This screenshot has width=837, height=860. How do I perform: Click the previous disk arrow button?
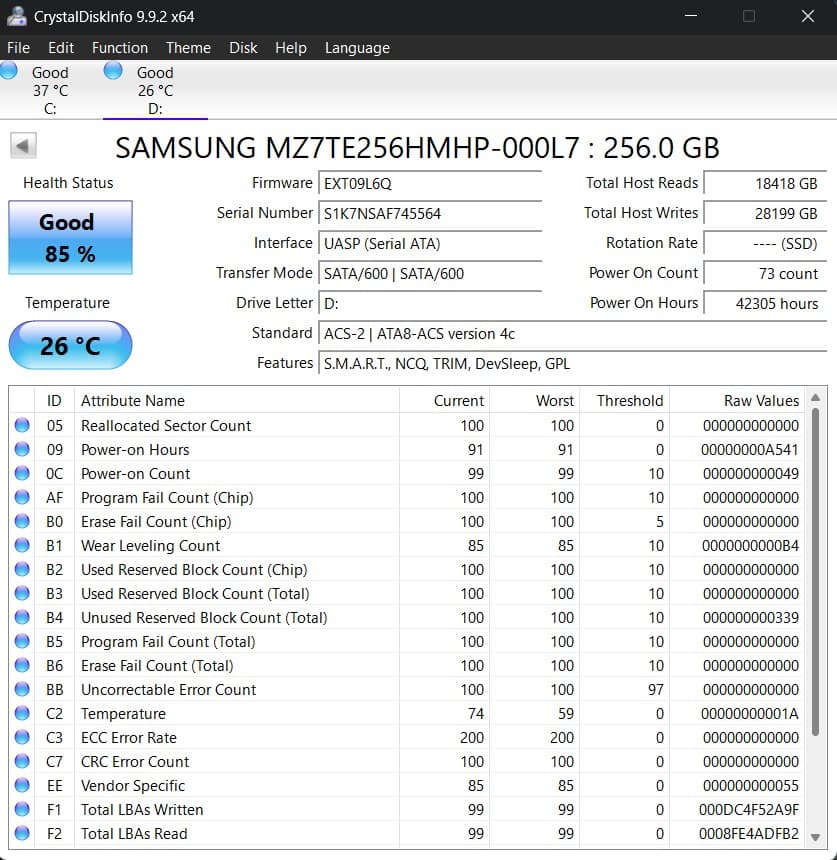coord(23,145)
